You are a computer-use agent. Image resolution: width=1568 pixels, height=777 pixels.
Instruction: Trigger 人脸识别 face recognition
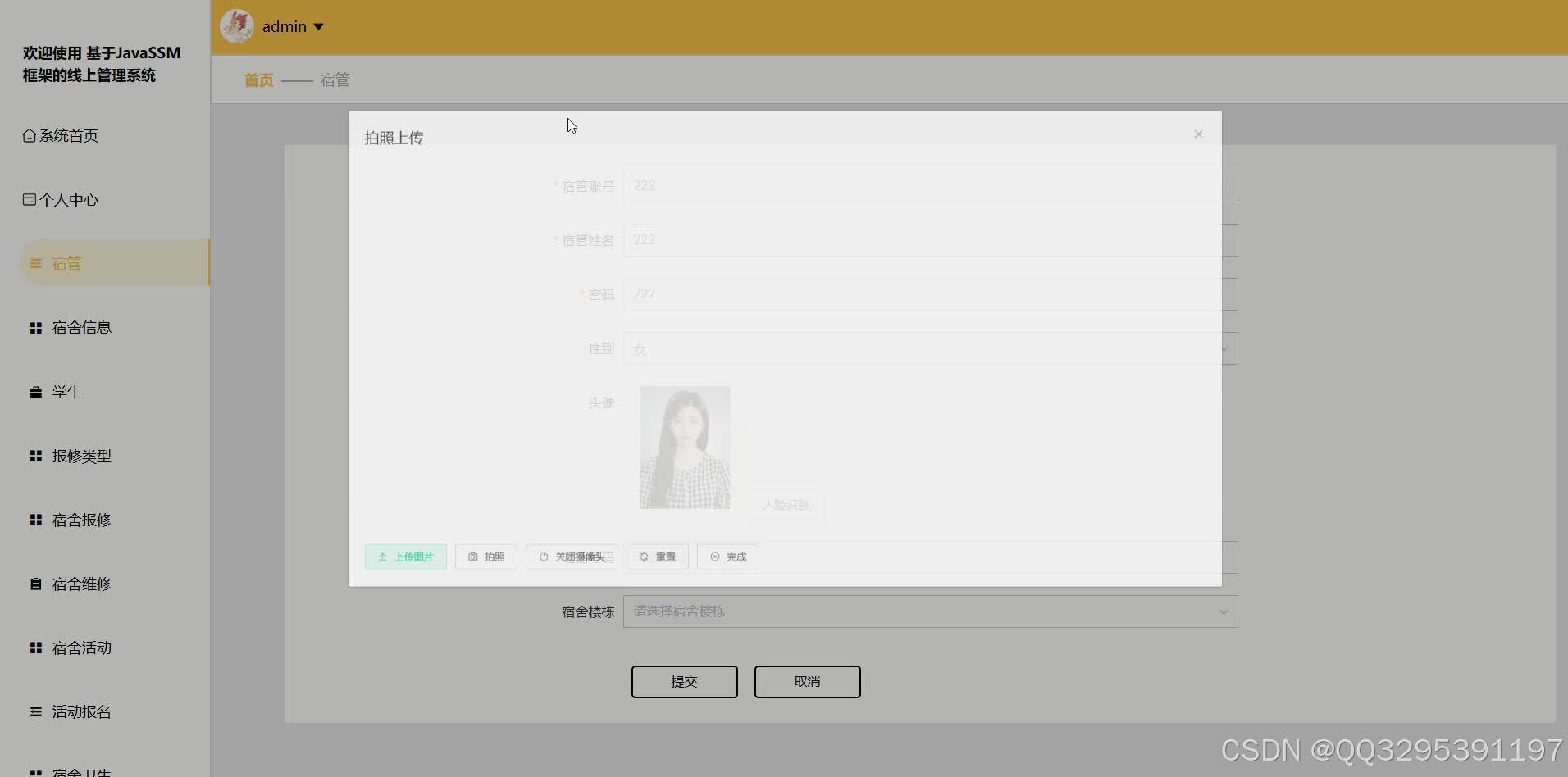pos(785,504)
